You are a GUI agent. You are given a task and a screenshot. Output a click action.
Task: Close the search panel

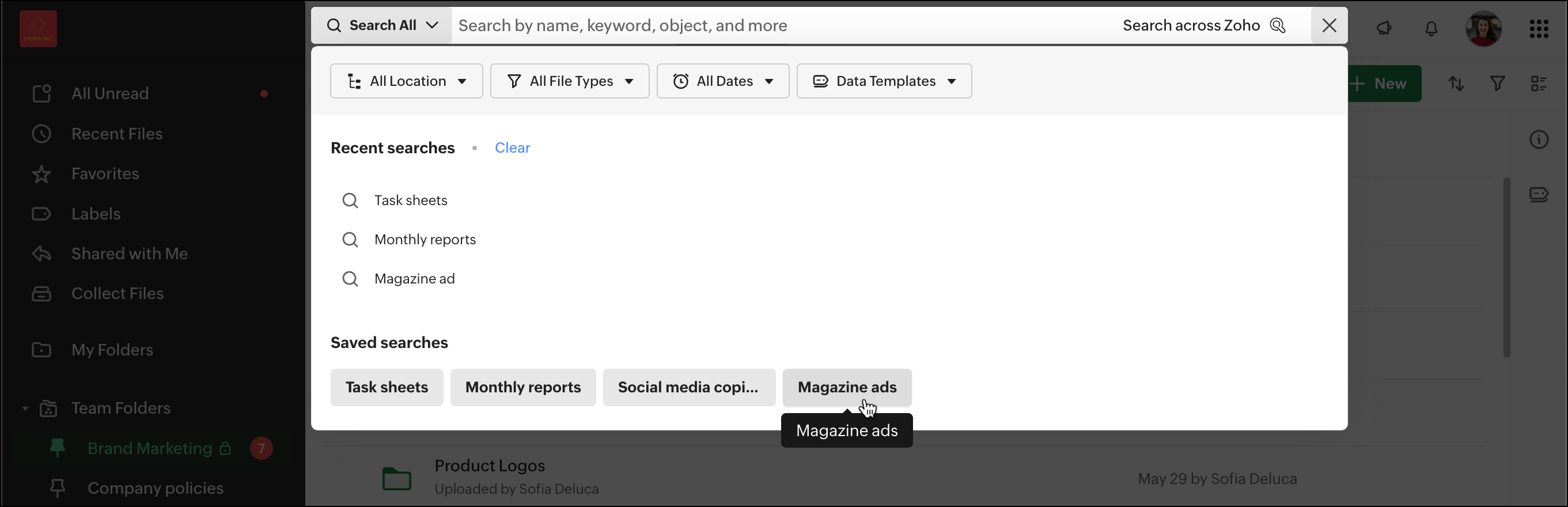coord(1330,25)
